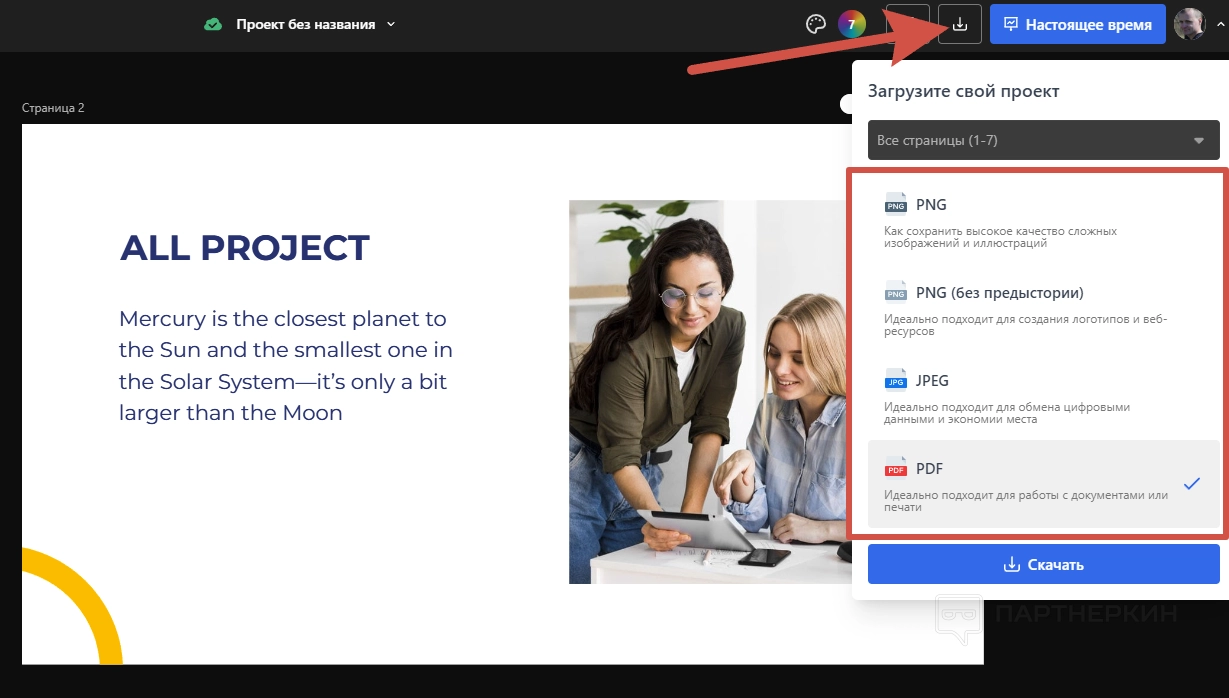The height and width of the screenshot is (698, 1229).
Task: Start presentation with 'Настоящее время' button
Action: point(1078,24)
